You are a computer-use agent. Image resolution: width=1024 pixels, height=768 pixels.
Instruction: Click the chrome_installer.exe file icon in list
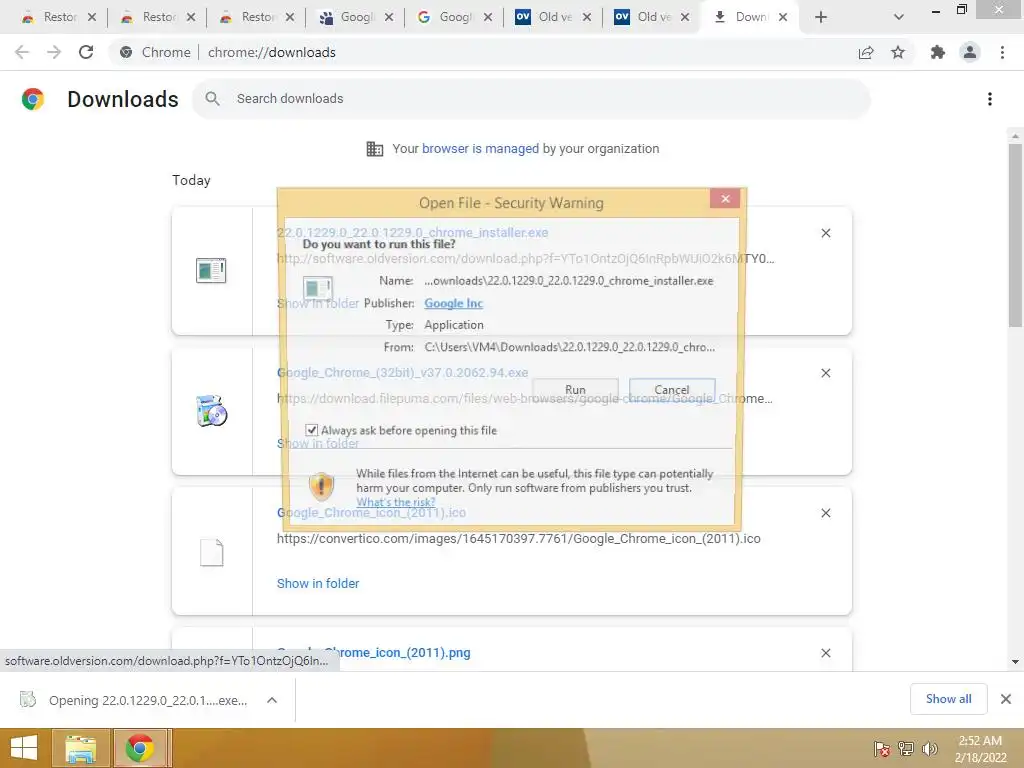tap(211, 270)
